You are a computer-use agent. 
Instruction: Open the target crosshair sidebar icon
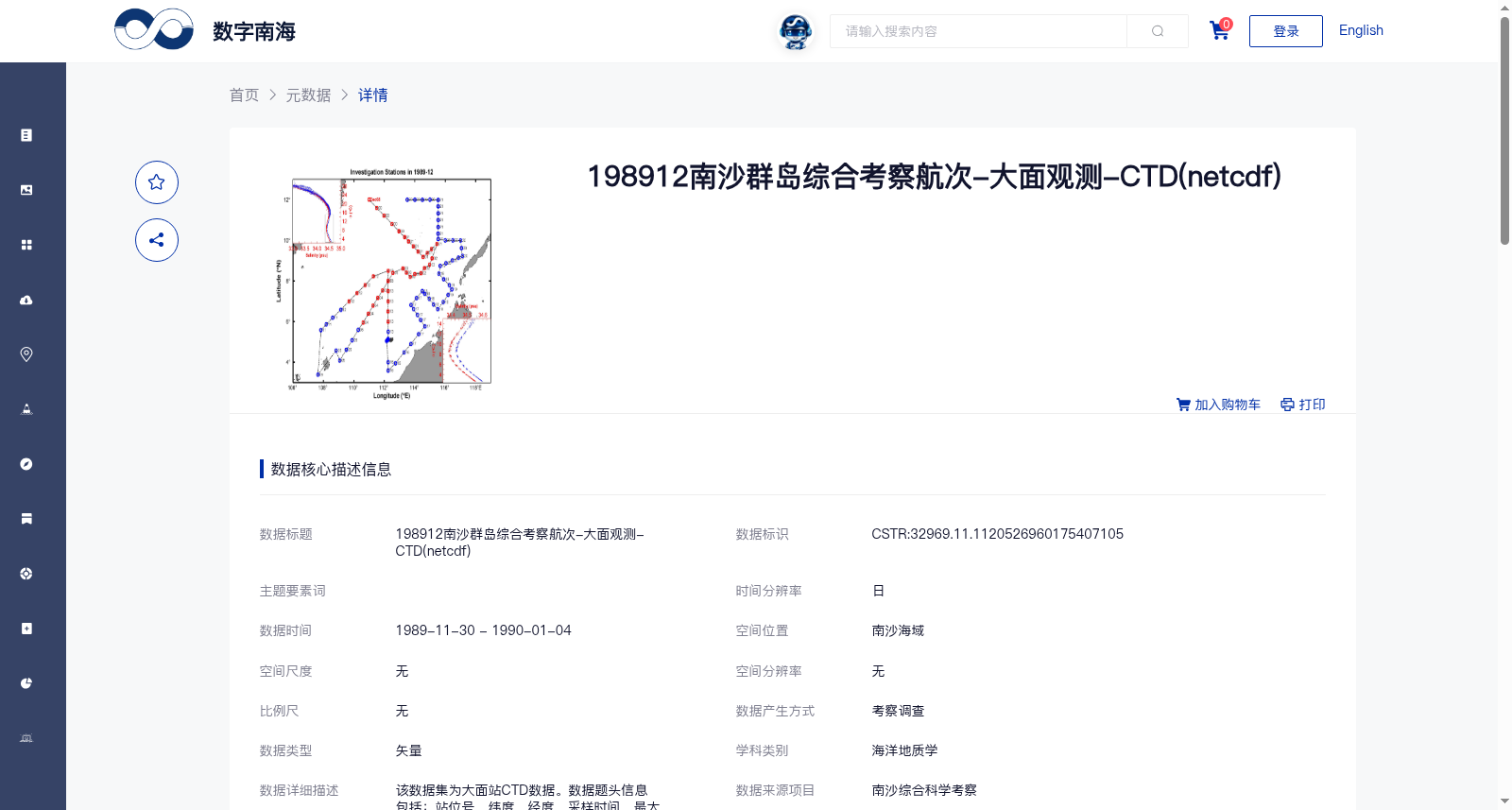(26, 574)
